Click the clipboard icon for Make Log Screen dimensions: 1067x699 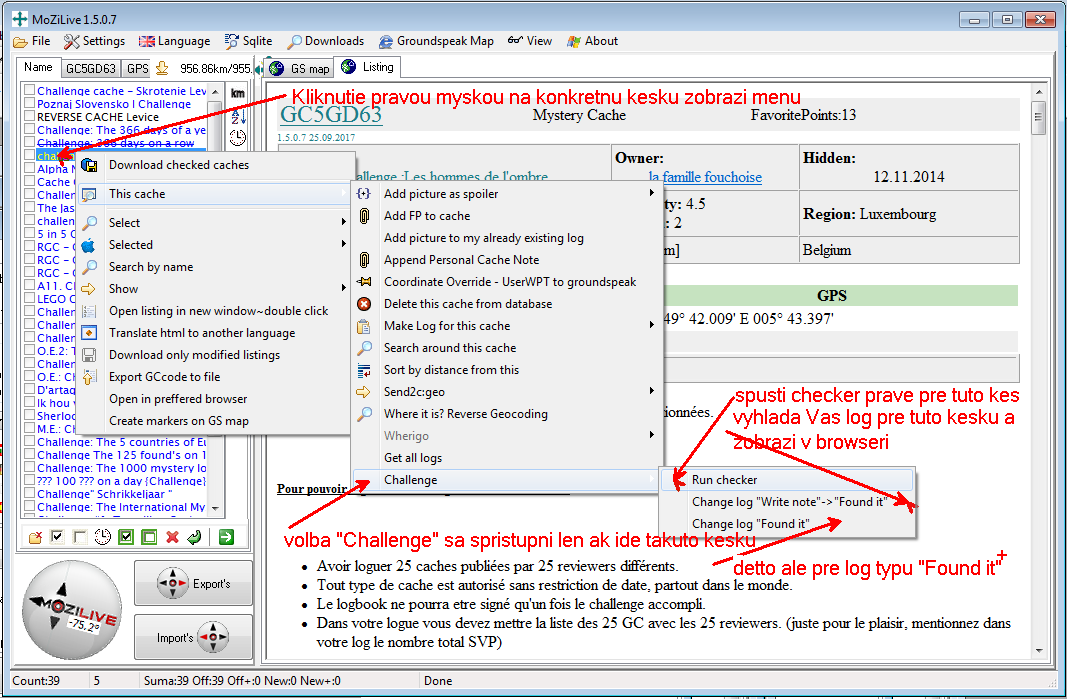(x=364, y=326)
